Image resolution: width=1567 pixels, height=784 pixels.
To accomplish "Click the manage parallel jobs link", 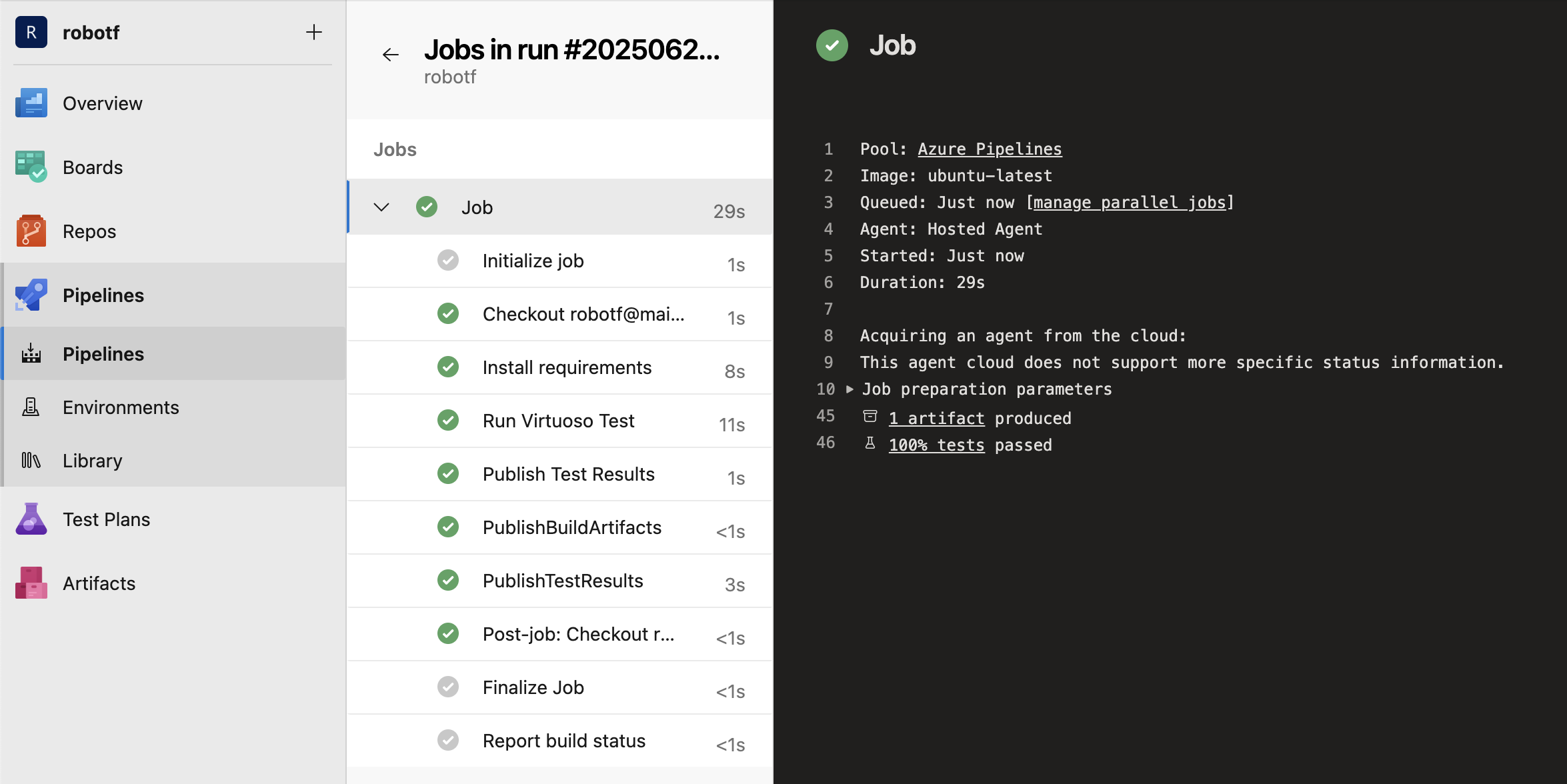I will coord(1130,203).
